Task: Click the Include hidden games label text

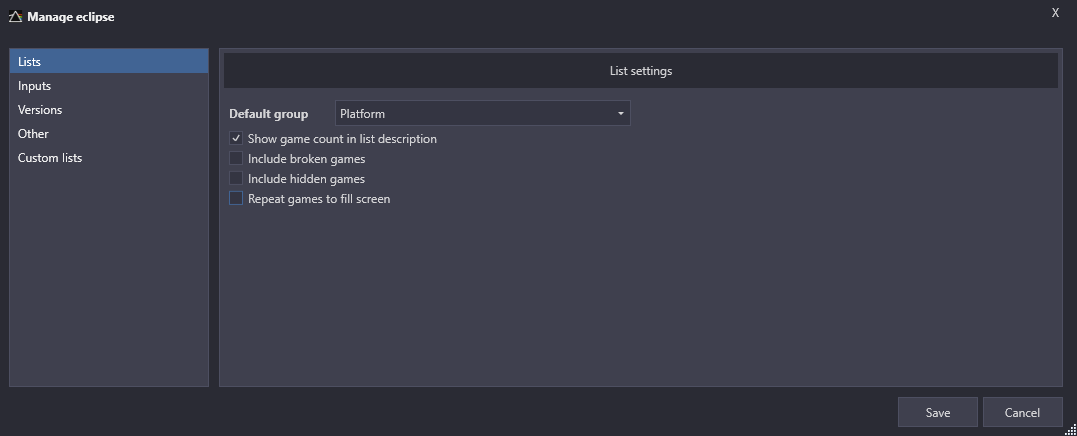Action: (x=306, y=179)
